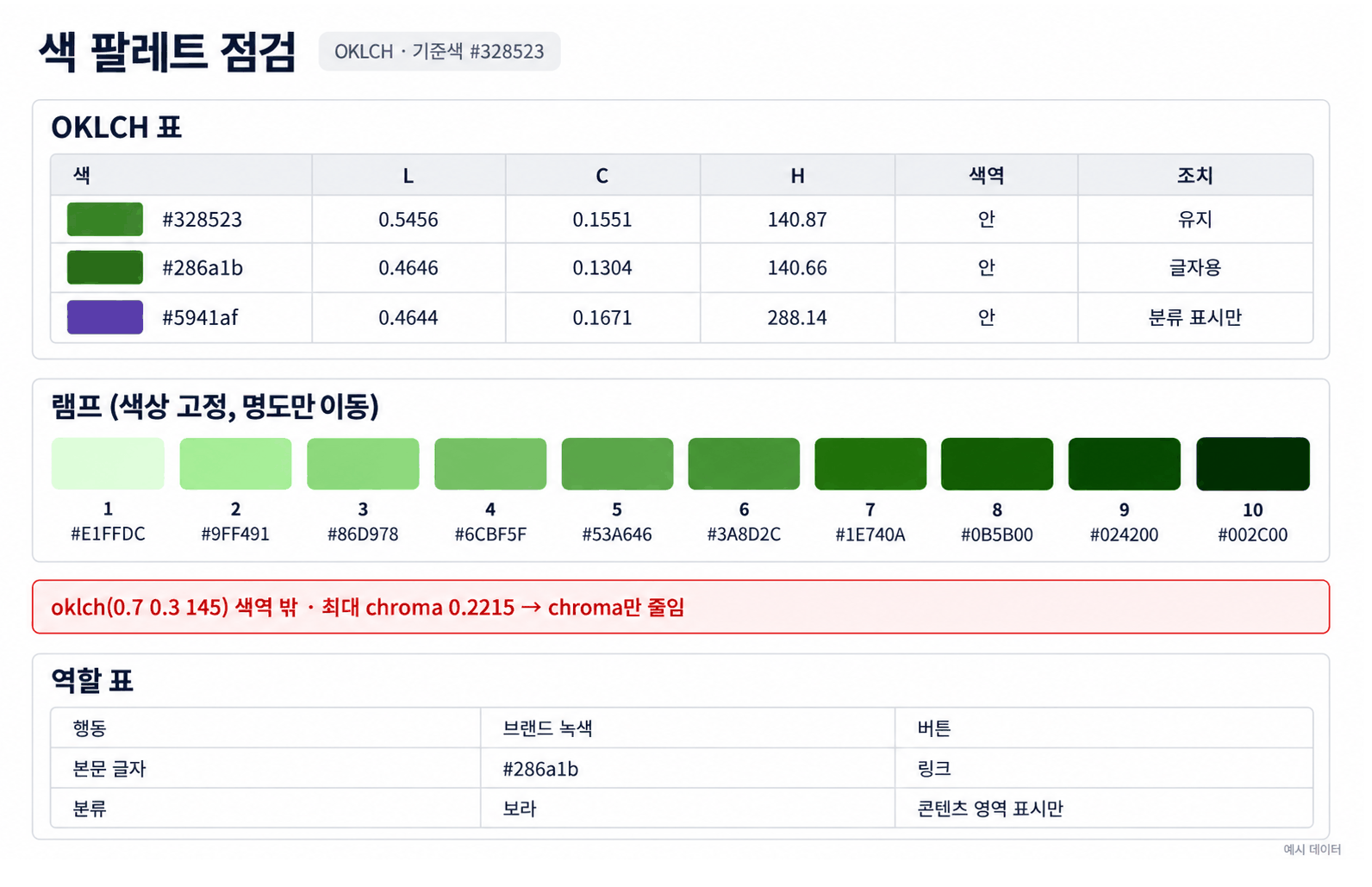Click the hex label #E1FFDC
The height and width of the screenshot is (887, 1372).
click(x=108, y=534)
